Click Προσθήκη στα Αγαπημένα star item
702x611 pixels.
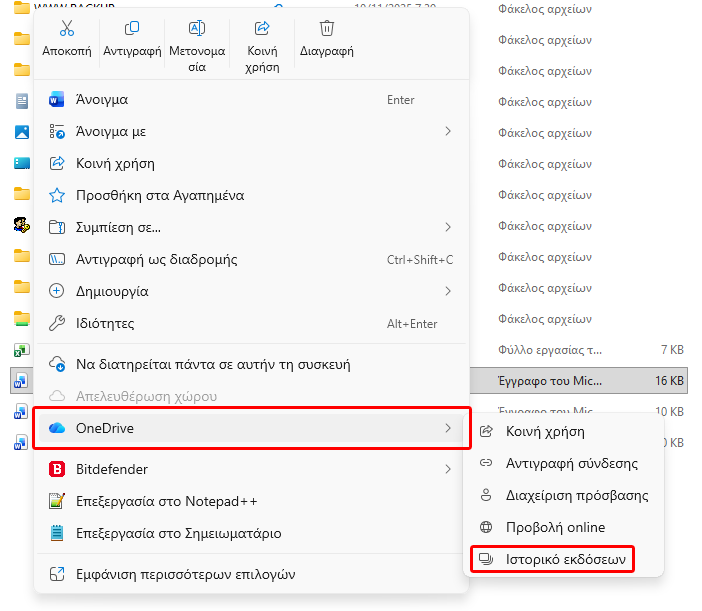160,195
